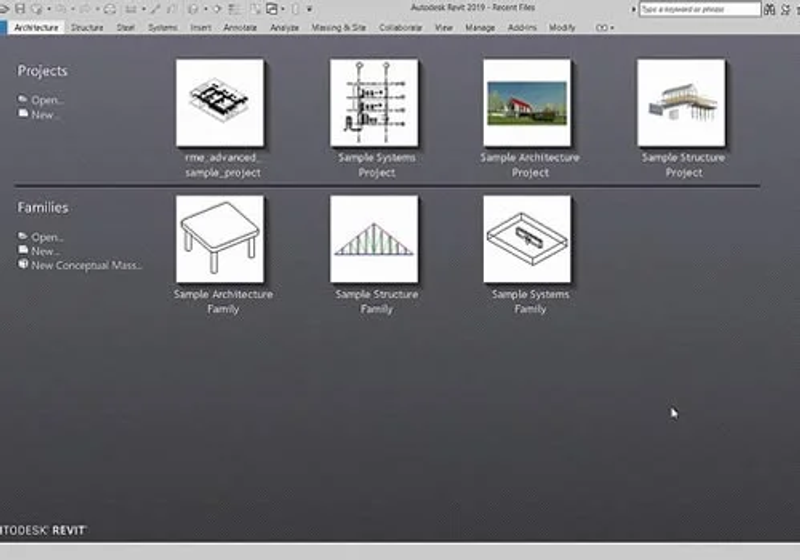
Task: Open the Sample Systems Project thumbnail
Action: click(x=374, y=103)
